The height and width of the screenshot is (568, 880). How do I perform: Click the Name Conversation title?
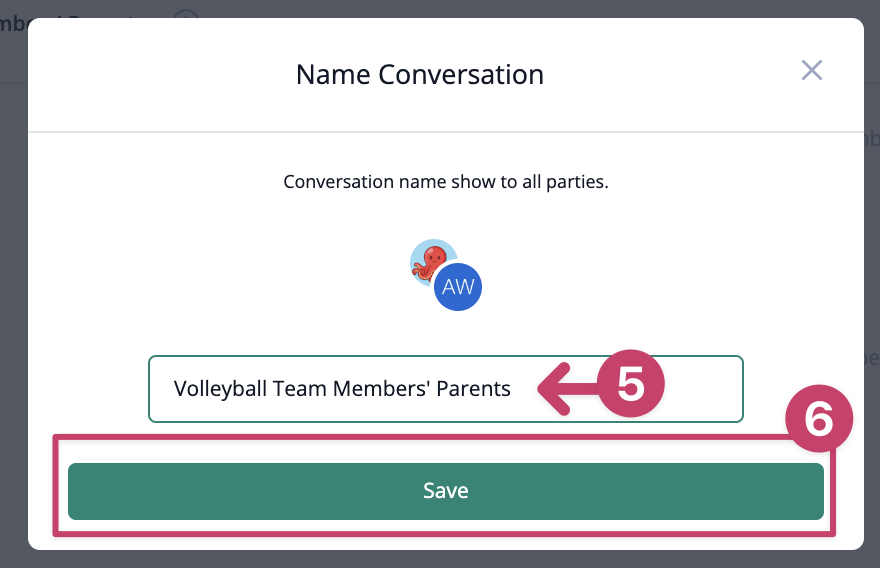click(x=420, y=75)
